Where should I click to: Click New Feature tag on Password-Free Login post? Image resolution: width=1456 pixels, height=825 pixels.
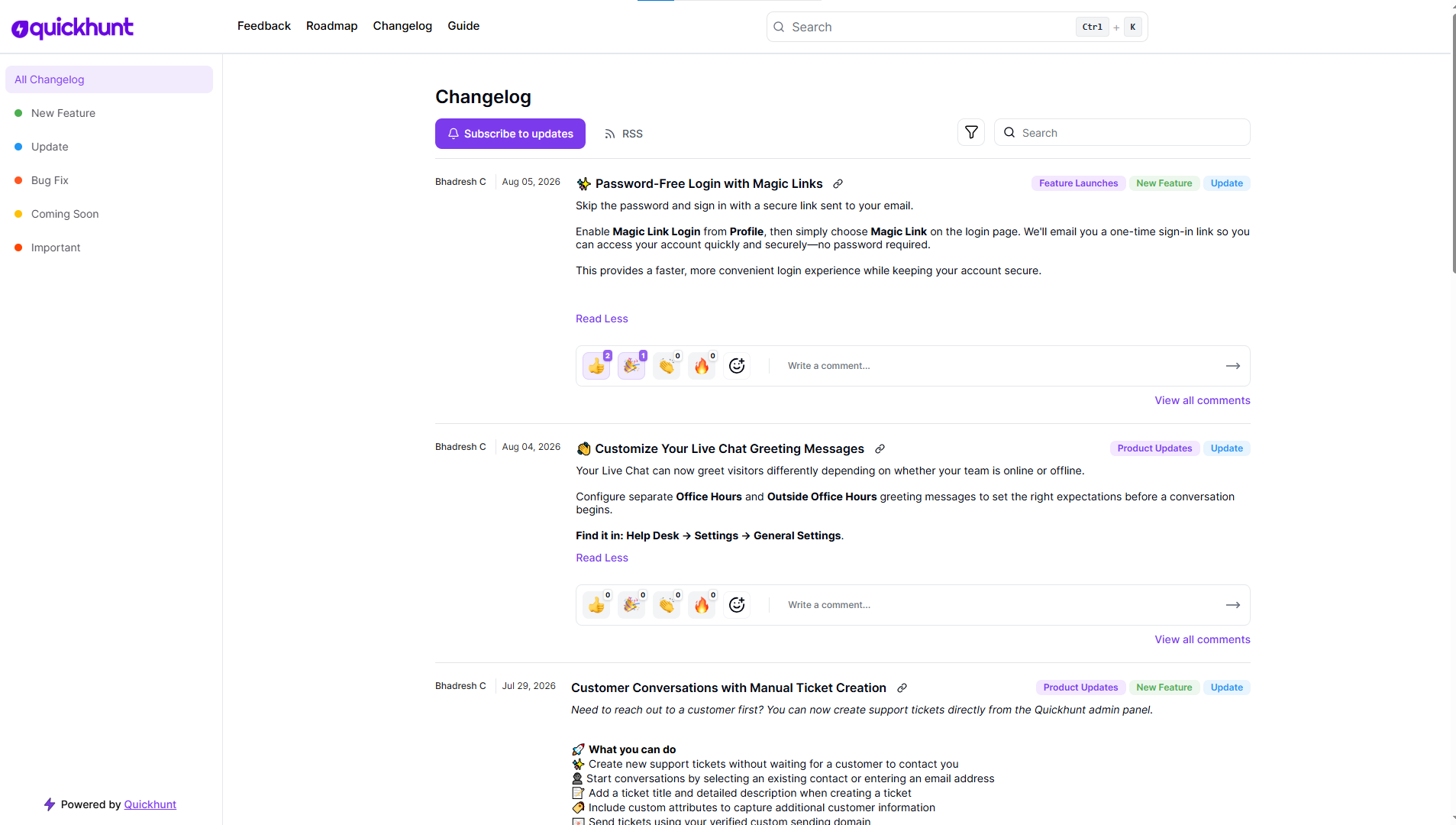click(x=1164, y=183)
